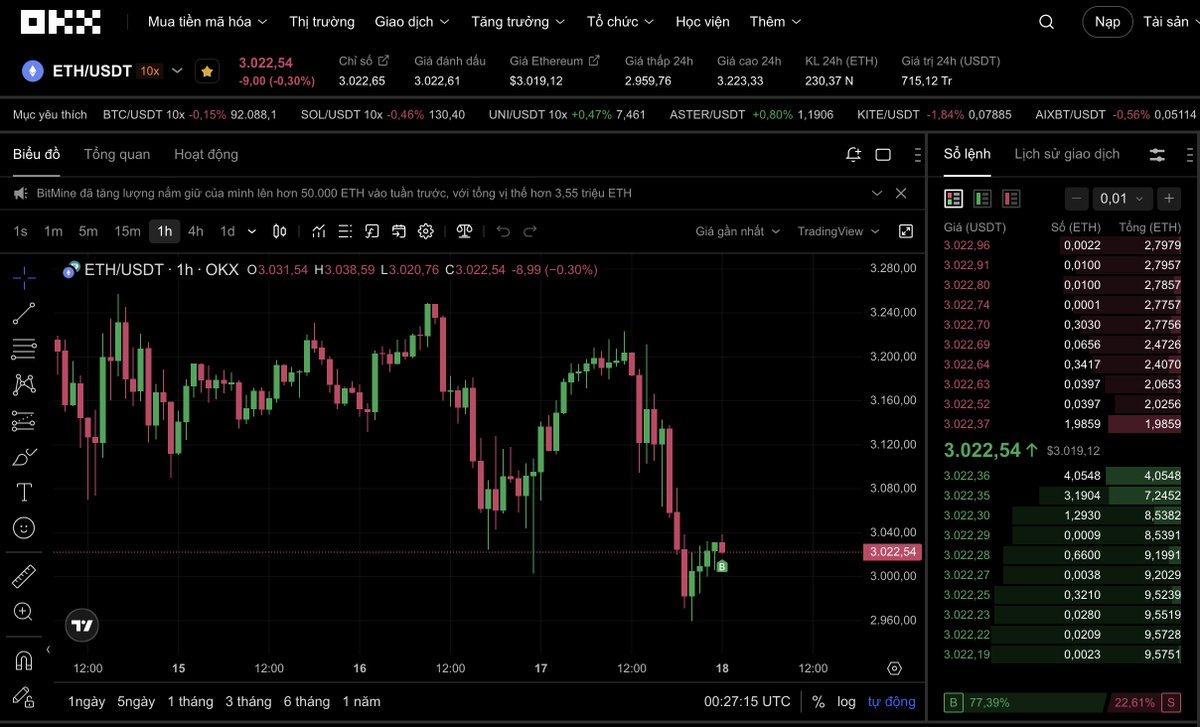Open 'Giá gần nhất' price type dropdown
1200x727 pixels.
pyautogui.click(x=738, y=231)
